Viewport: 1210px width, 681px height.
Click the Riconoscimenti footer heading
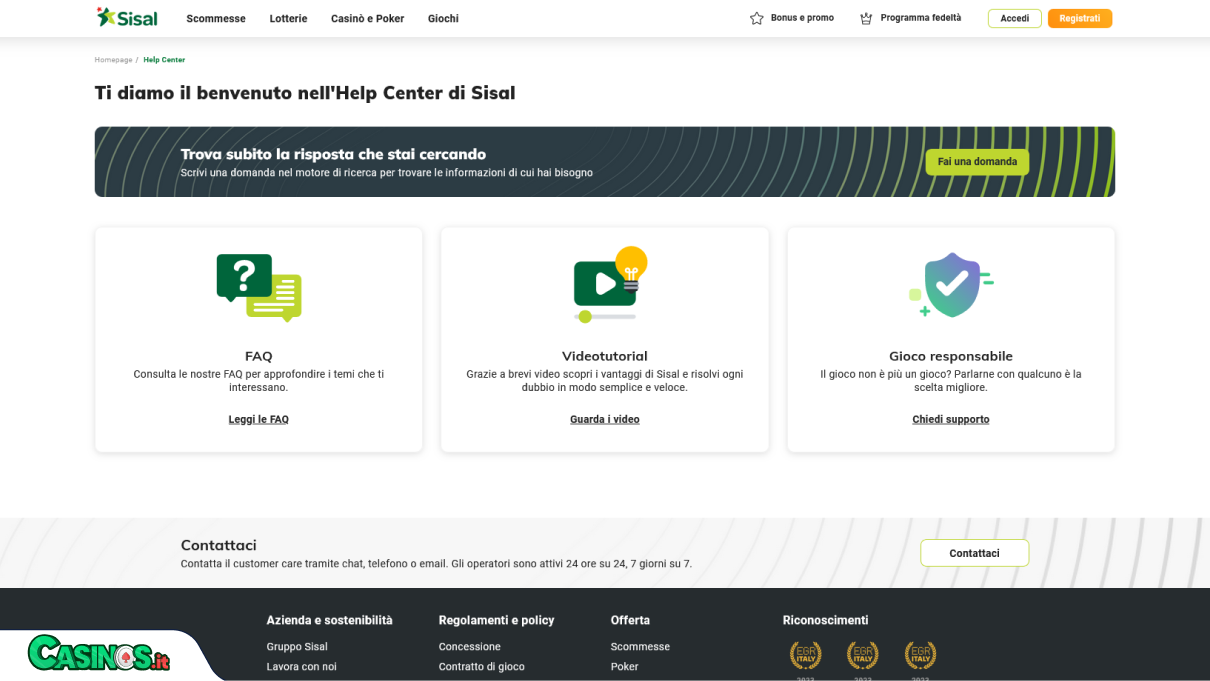[x=826, y=620]
